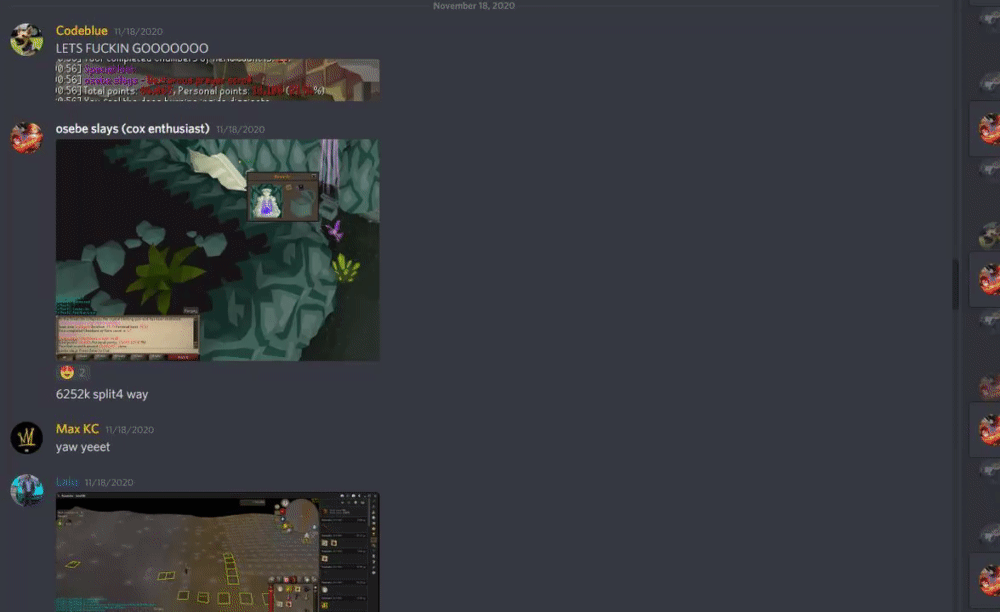The height and width of the screenshot is (612, 1000).
Task: Click the chat scrollbar thumb
Action: point(955,284)
